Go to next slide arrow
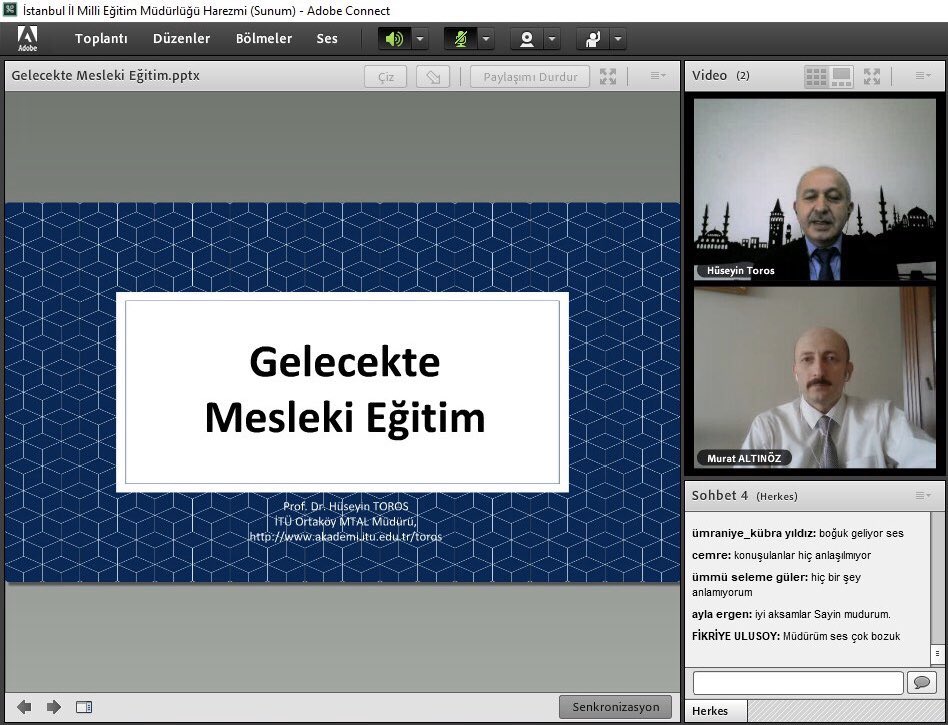 [54, 707]
